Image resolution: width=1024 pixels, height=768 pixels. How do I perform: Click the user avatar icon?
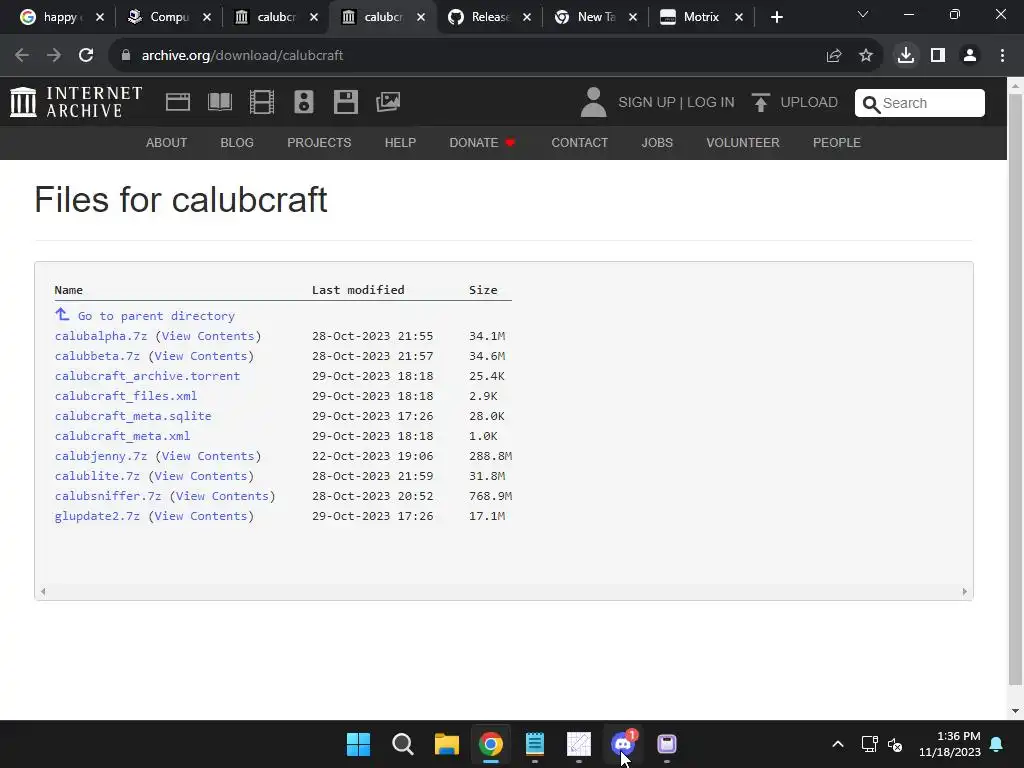click(x=593, y=103)
